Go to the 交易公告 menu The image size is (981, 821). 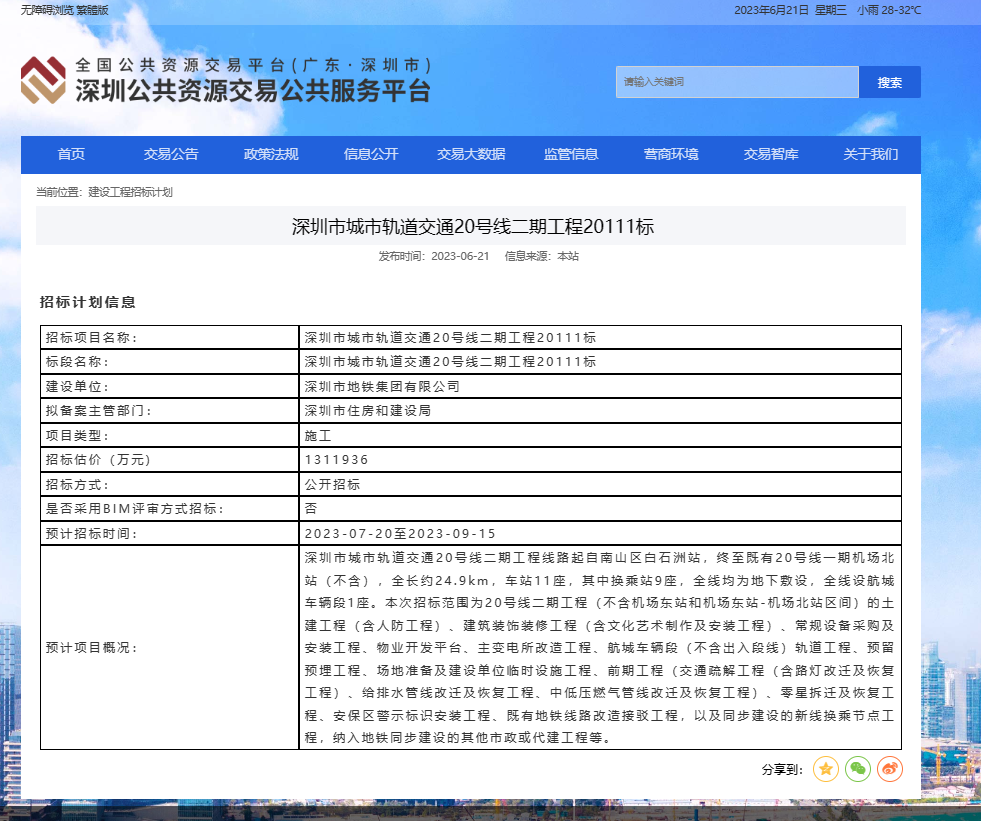click(171, 154)
